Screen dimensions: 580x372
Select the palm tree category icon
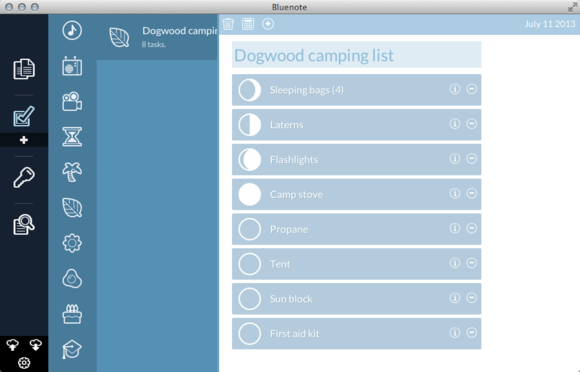click(72, 172)
